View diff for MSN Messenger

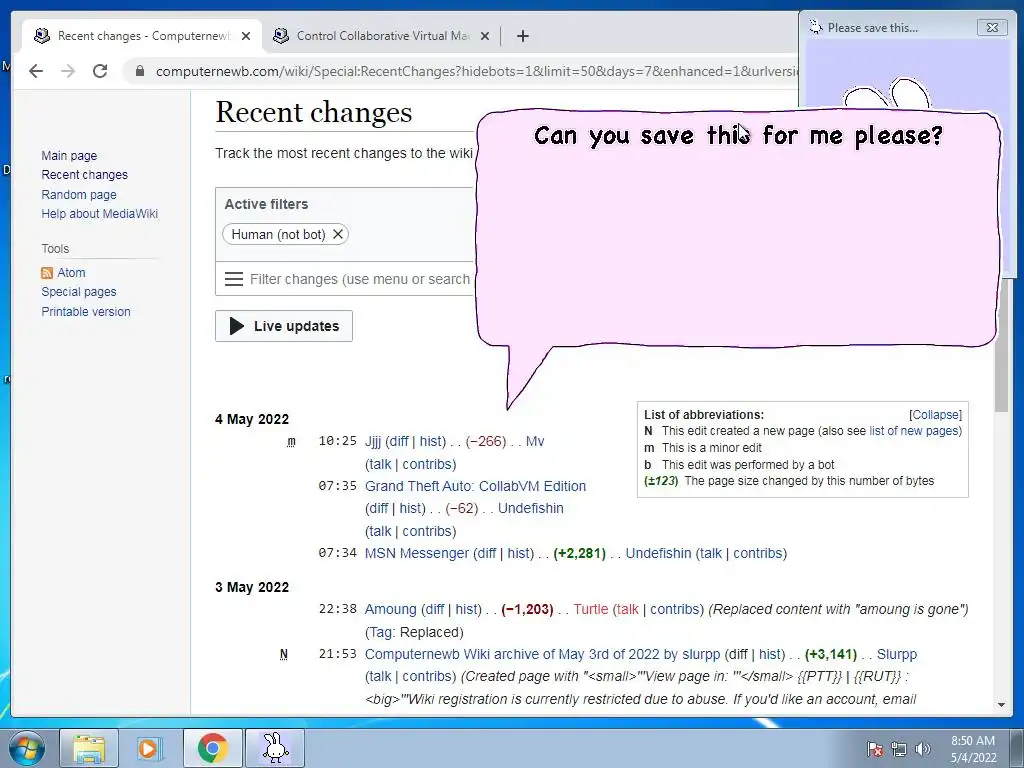pyautogui.click(x=487, y=553)
